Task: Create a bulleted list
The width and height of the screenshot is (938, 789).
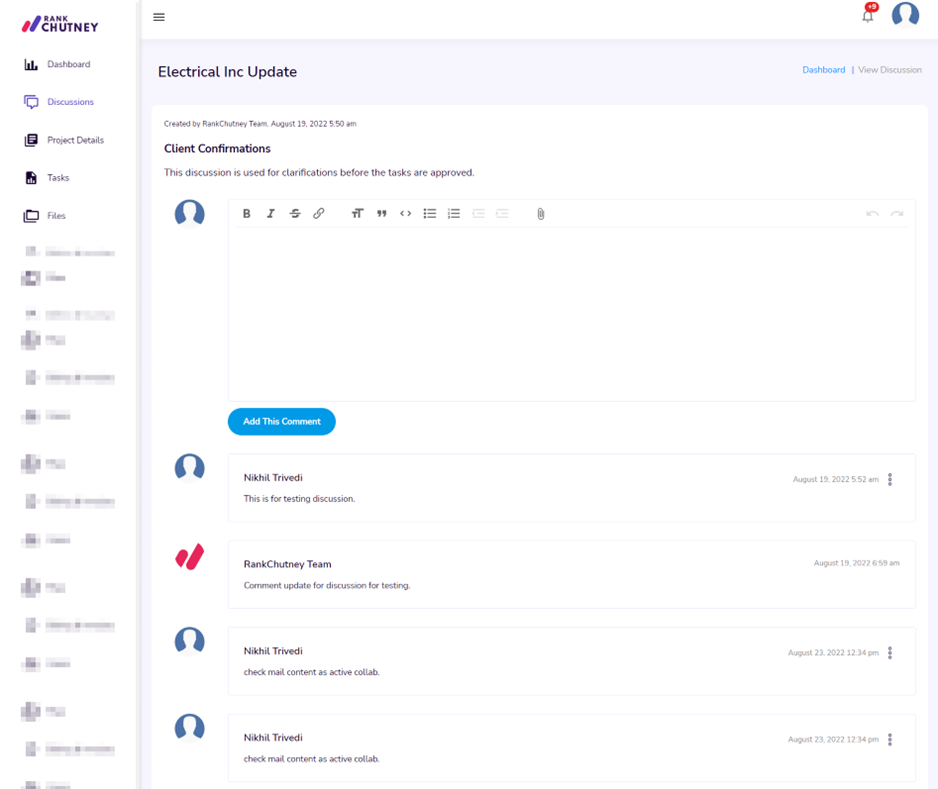Action: click(430, 214)
